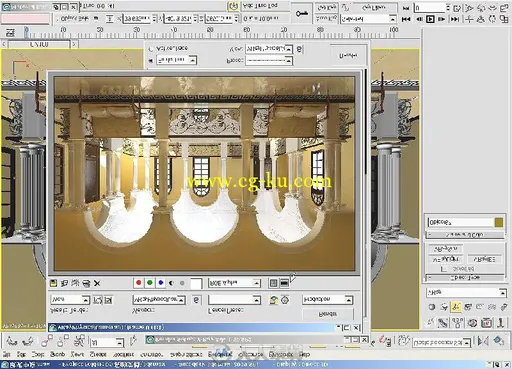Clear the render frame window with X
This screenshot has width=512, height=369.
[97, 283]
